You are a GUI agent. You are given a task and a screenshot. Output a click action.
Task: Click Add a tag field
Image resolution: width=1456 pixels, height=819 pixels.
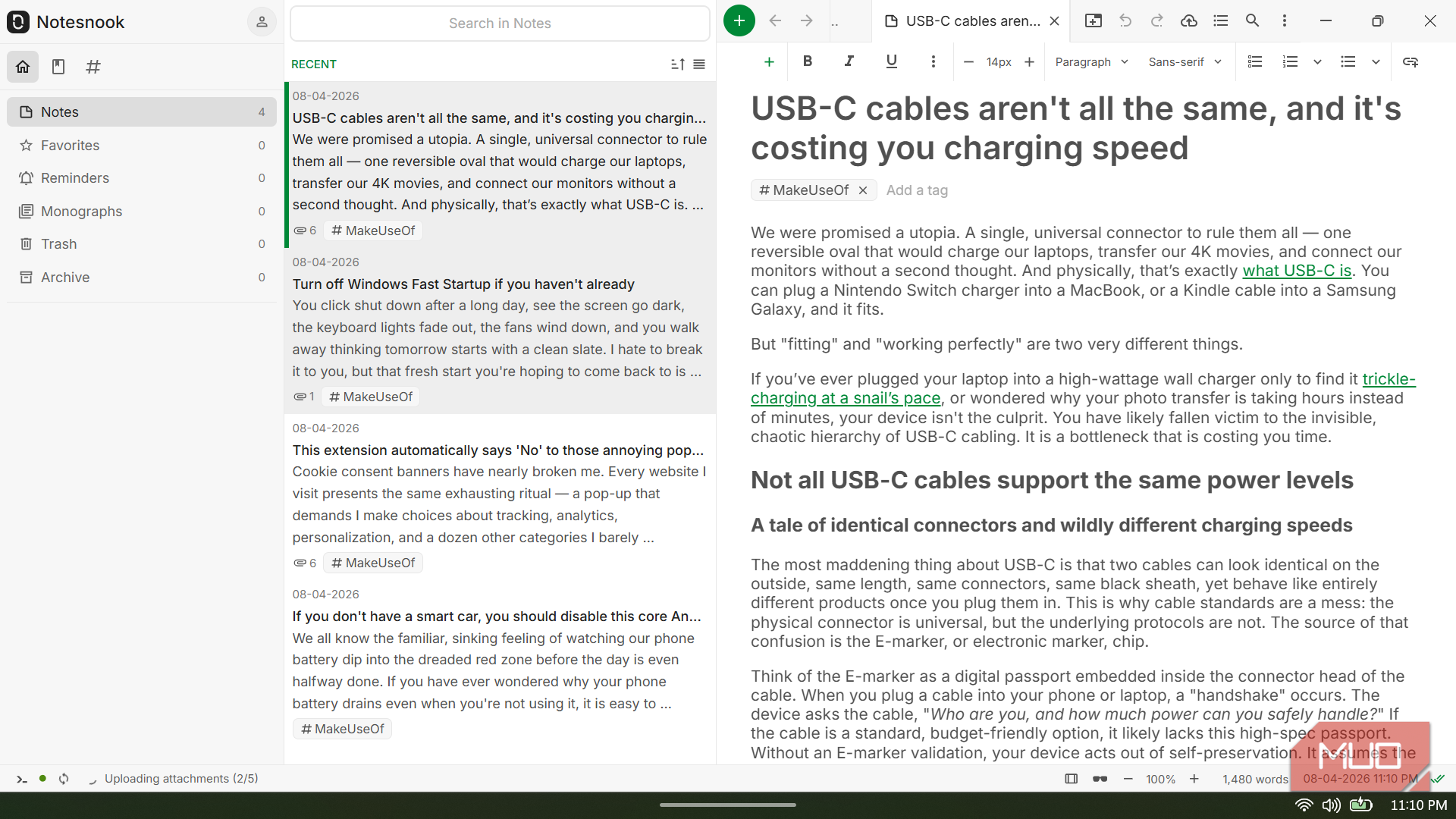point(917,190)
